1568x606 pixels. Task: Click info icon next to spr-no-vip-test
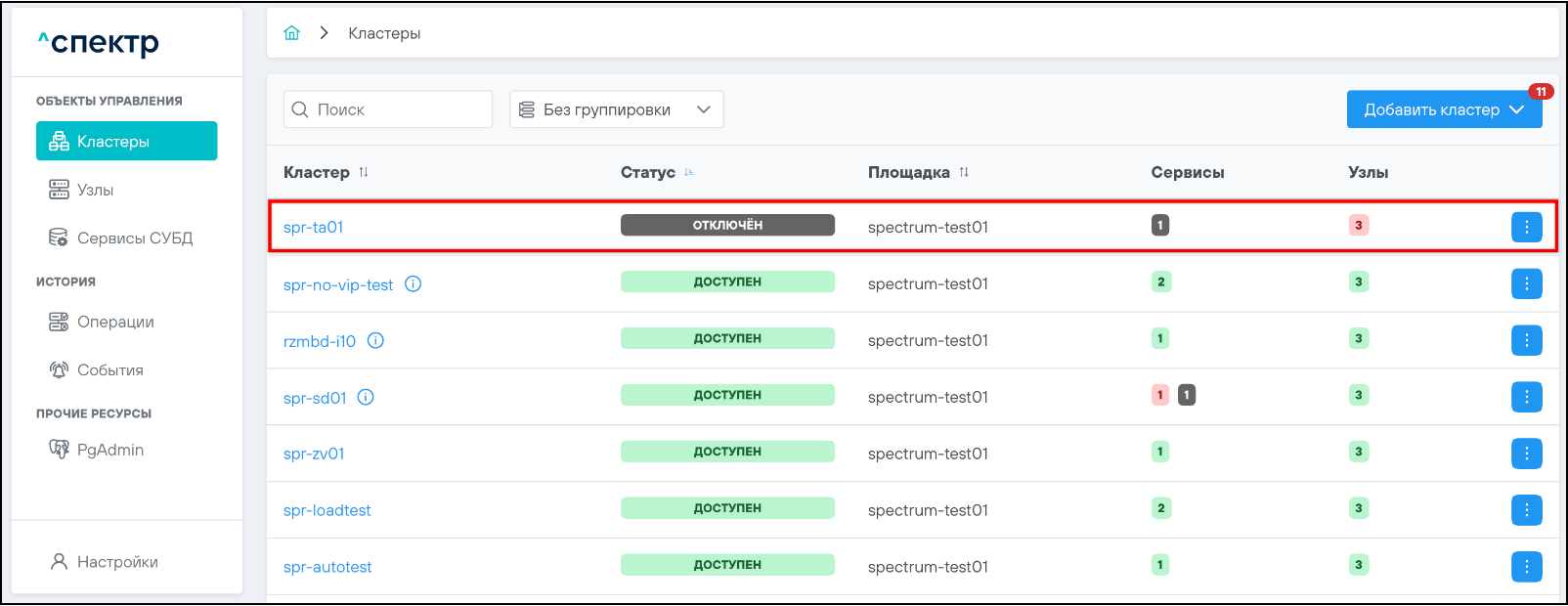pos(414,284)
